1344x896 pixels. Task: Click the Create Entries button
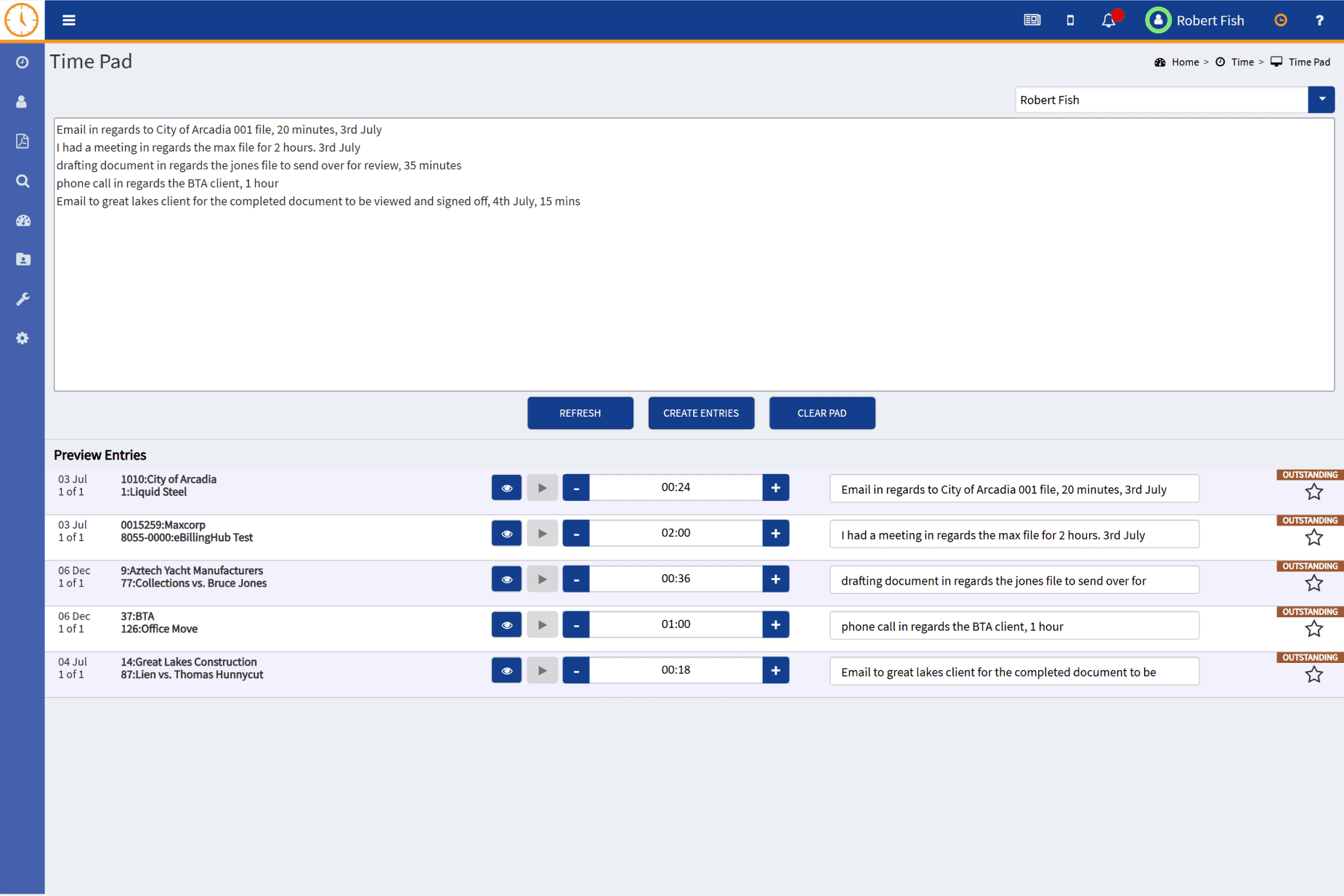coord(700,413)
